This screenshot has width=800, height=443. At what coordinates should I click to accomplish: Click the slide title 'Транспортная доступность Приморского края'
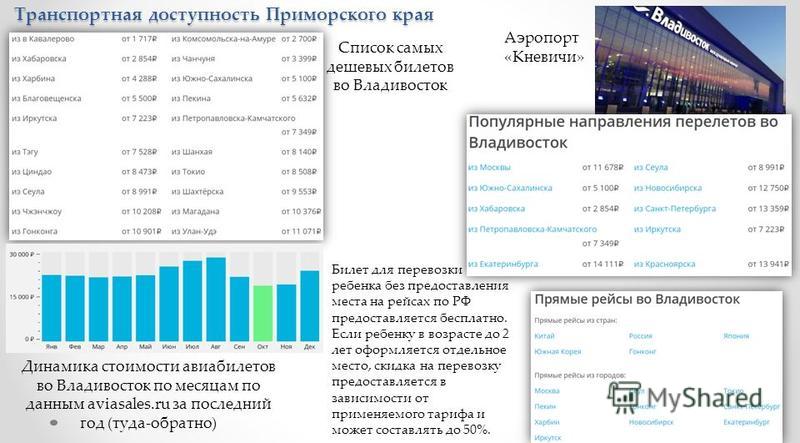pos(224,14)
